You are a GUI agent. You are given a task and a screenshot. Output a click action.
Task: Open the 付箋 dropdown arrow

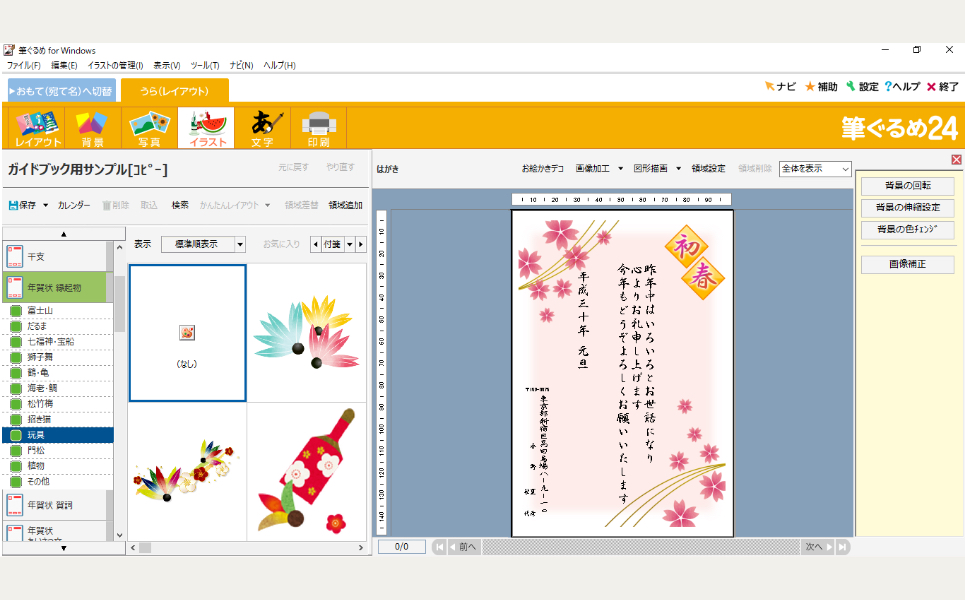tap(349, 244)
